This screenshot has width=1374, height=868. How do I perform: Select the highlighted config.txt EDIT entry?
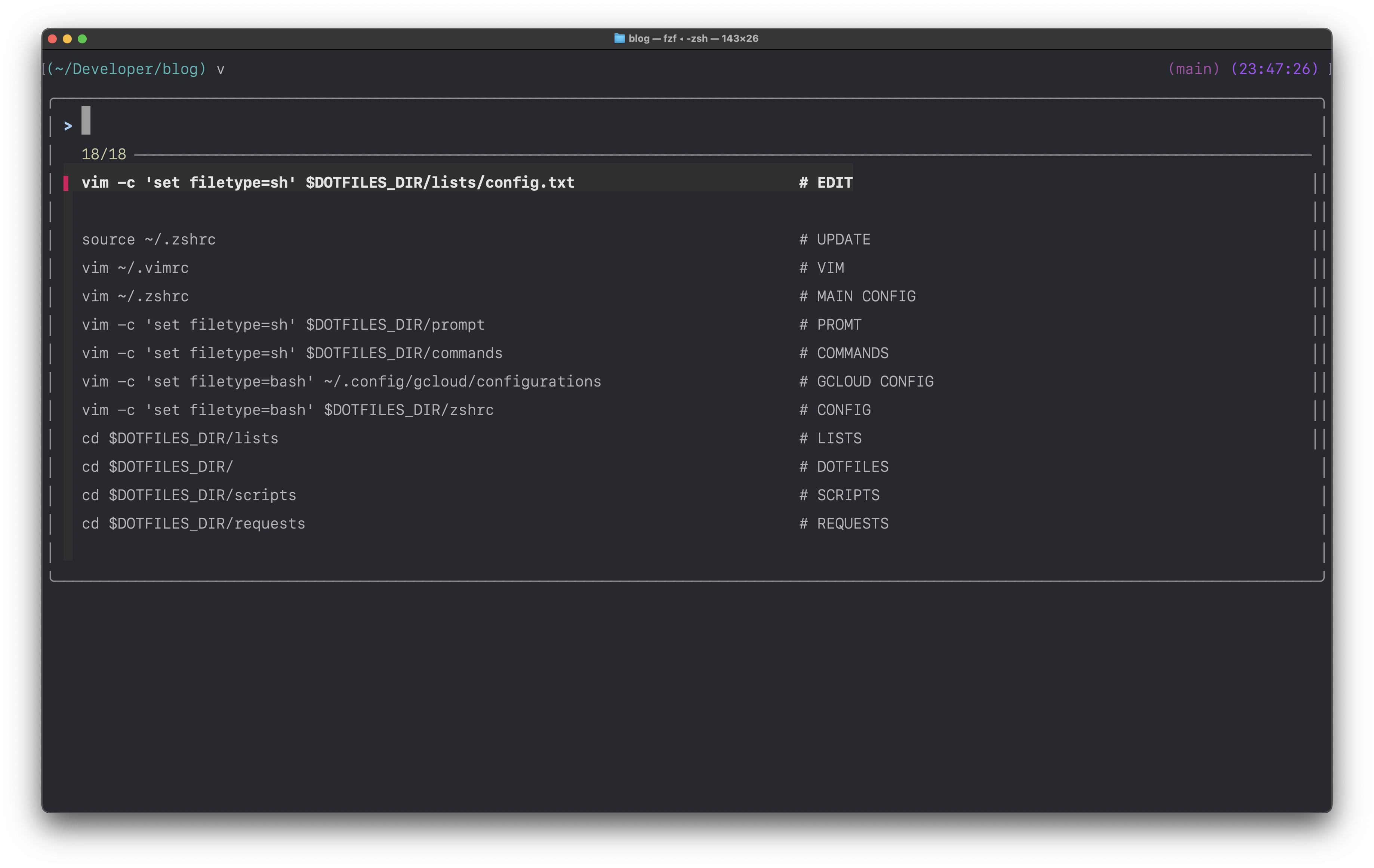328,183
